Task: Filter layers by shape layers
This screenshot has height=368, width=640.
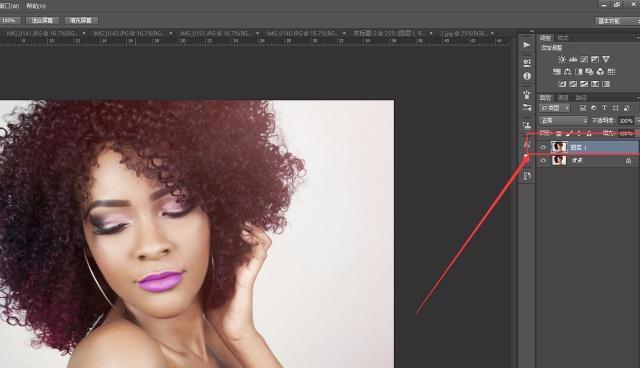Action: pyautogui.click(x=616, y=108)
